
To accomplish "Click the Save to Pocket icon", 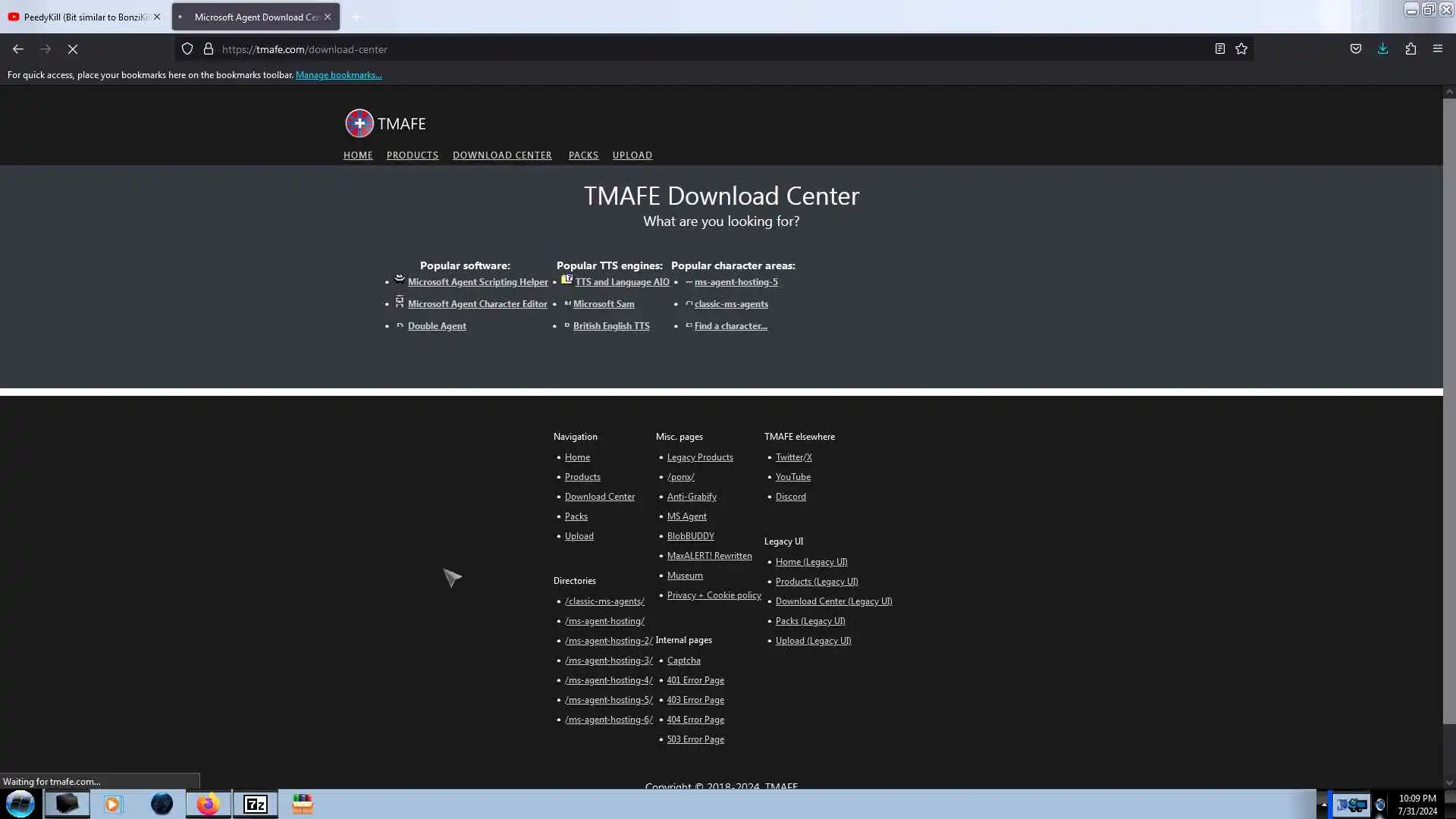I will coord(1355,49).
